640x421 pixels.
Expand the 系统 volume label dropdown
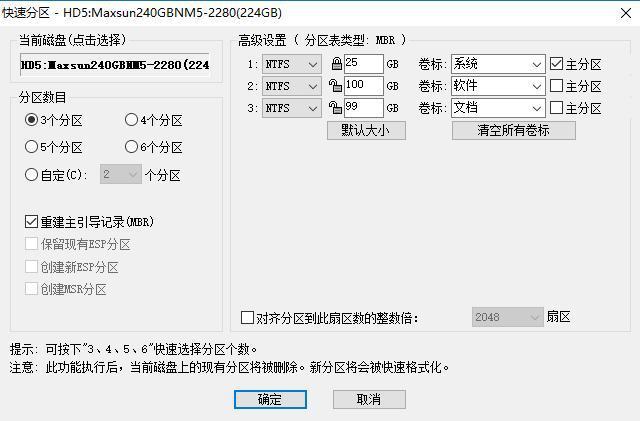(x=537, y=64)
